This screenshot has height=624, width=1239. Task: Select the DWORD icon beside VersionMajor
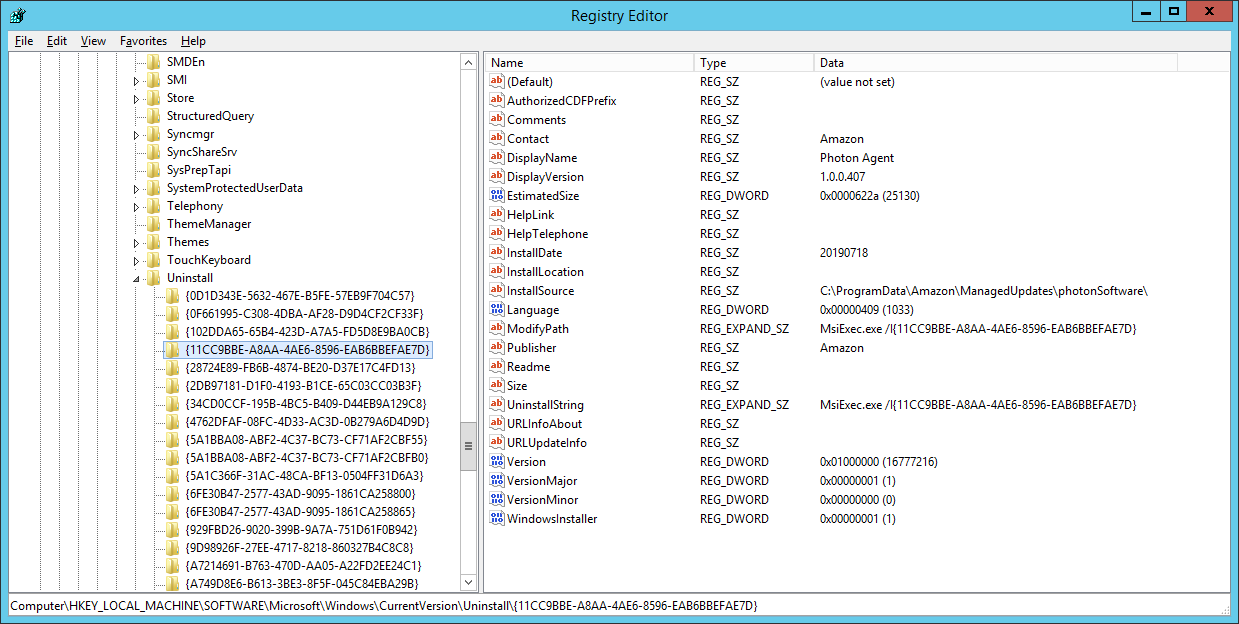pyautogui.click(x=497, y=480)
